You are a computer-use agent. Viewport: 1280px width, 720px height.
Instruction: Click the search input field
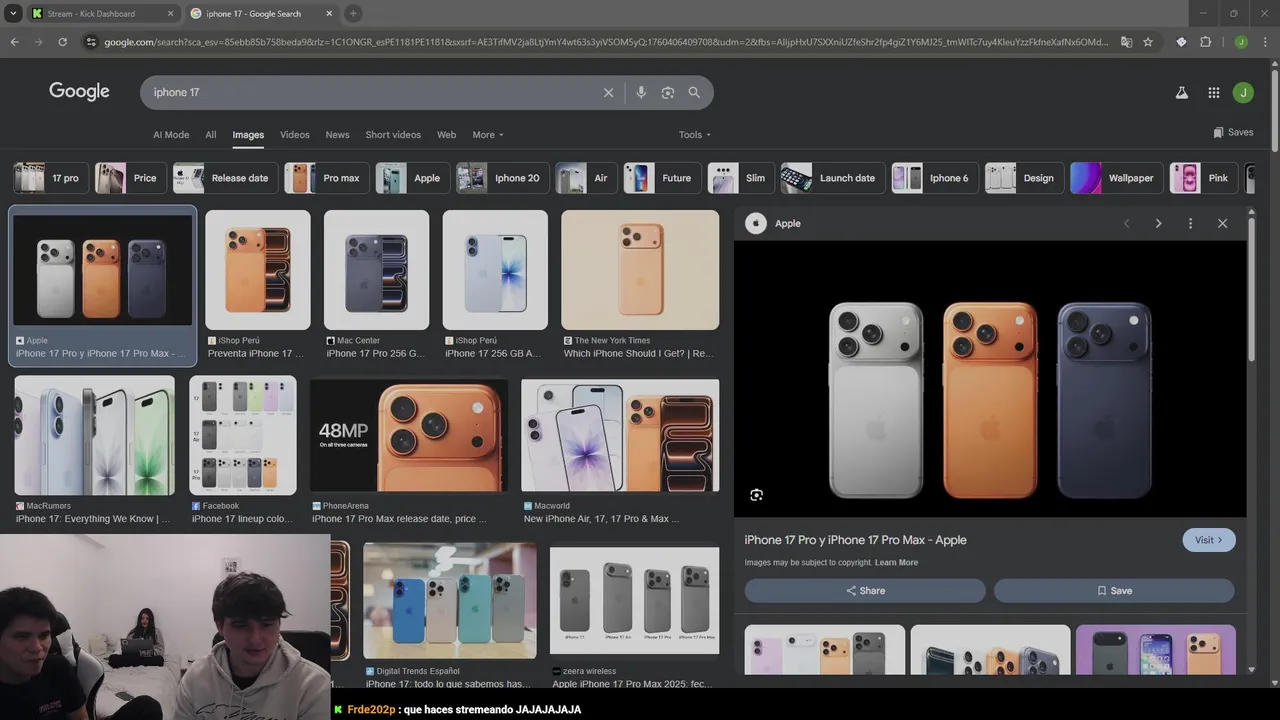point(370,92)
